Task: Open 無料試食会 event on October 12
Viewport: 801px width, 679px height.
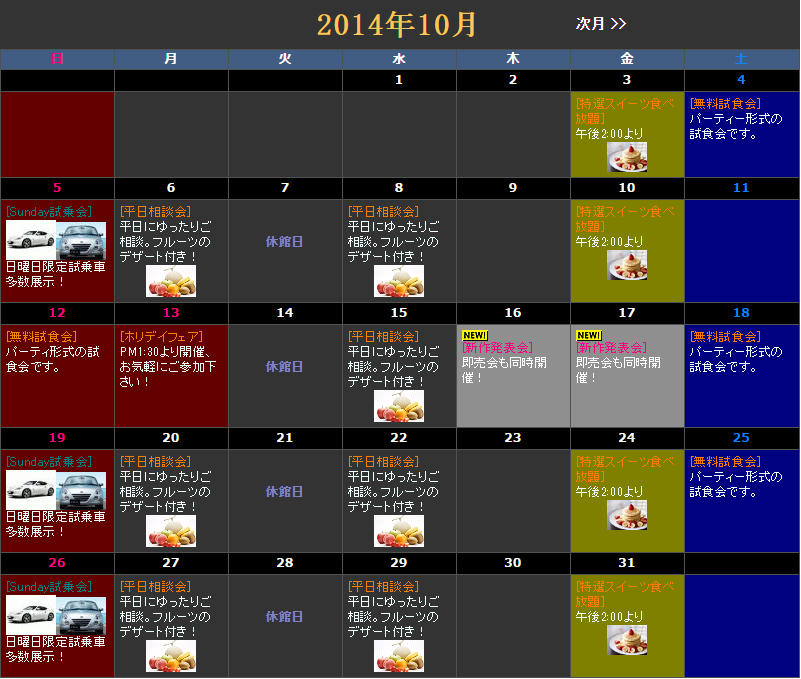Action: 41,337
